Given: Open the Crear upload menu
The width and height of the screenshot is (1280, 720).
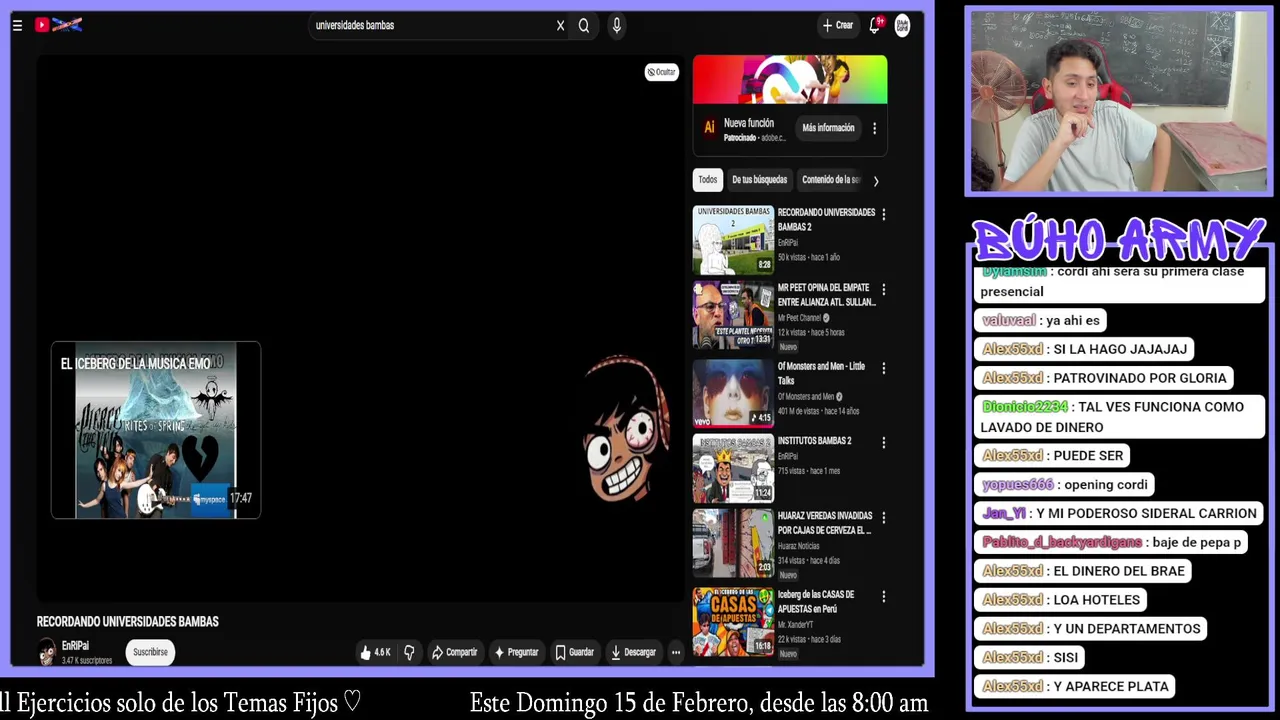Looking at the screenshot, I should click(x=837, y=26).
